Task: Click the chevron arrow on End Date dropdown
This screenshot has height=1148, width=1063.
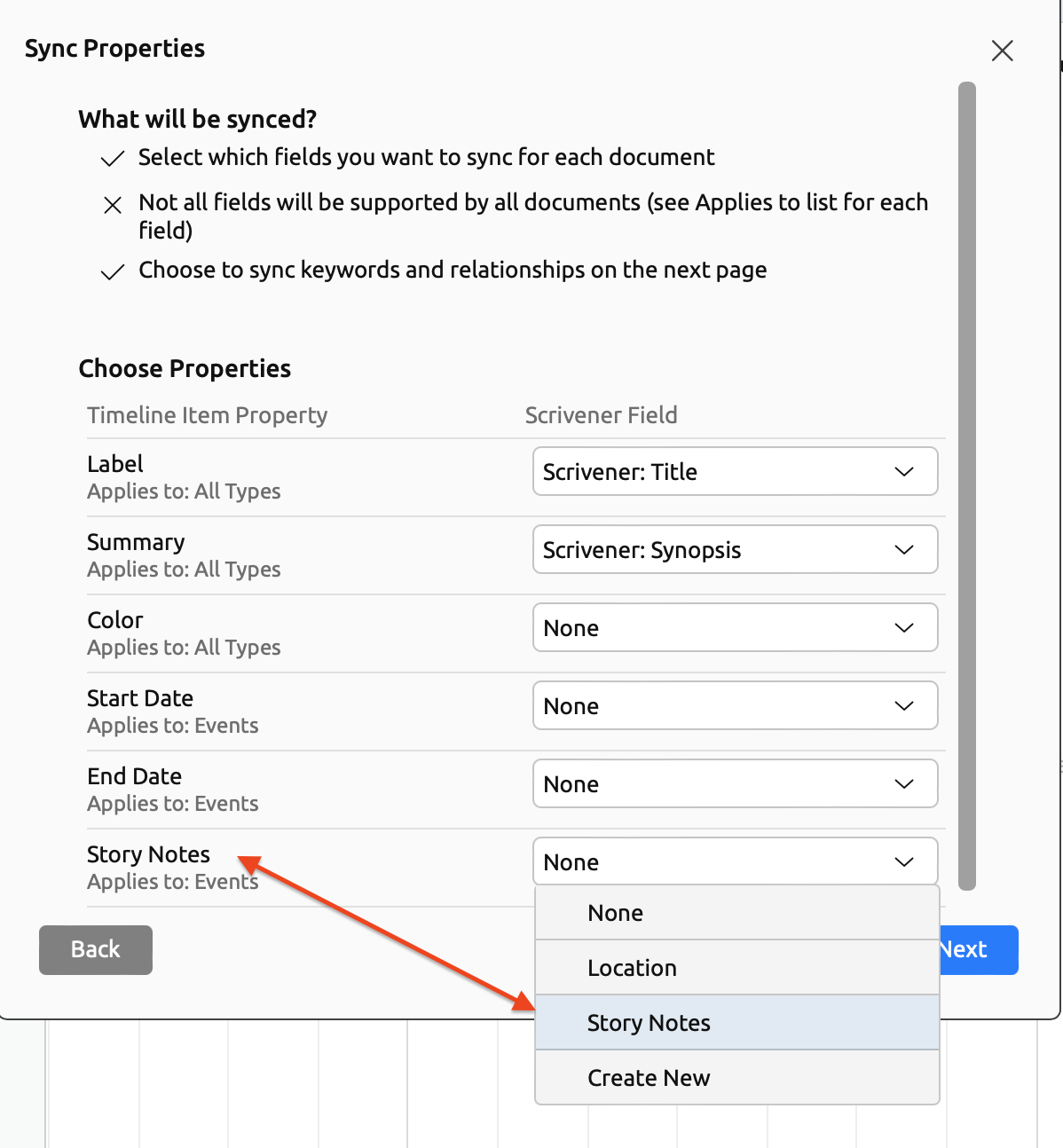Action: (x=904, y=783)
